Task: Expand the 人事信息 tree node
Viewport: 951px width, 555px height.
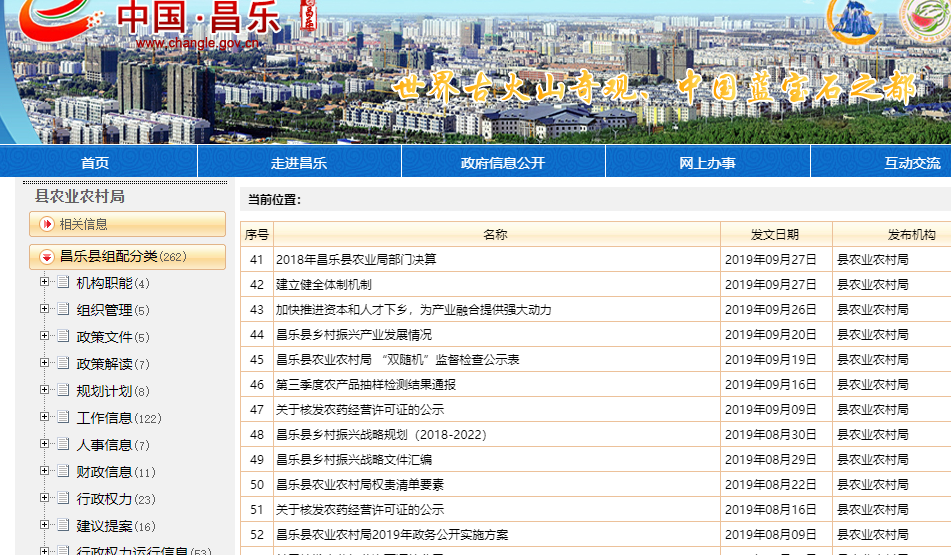Action: (44, 445)
